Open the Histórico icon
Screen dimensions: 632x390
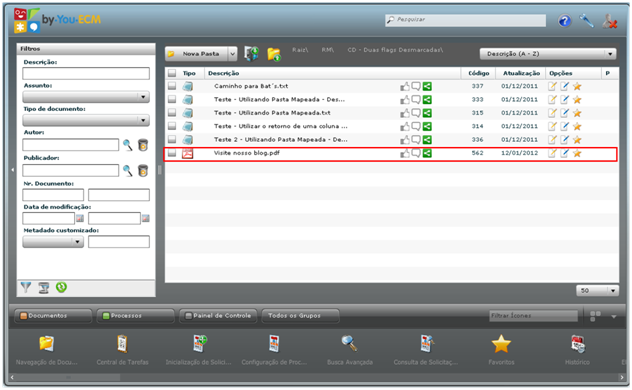578,344
